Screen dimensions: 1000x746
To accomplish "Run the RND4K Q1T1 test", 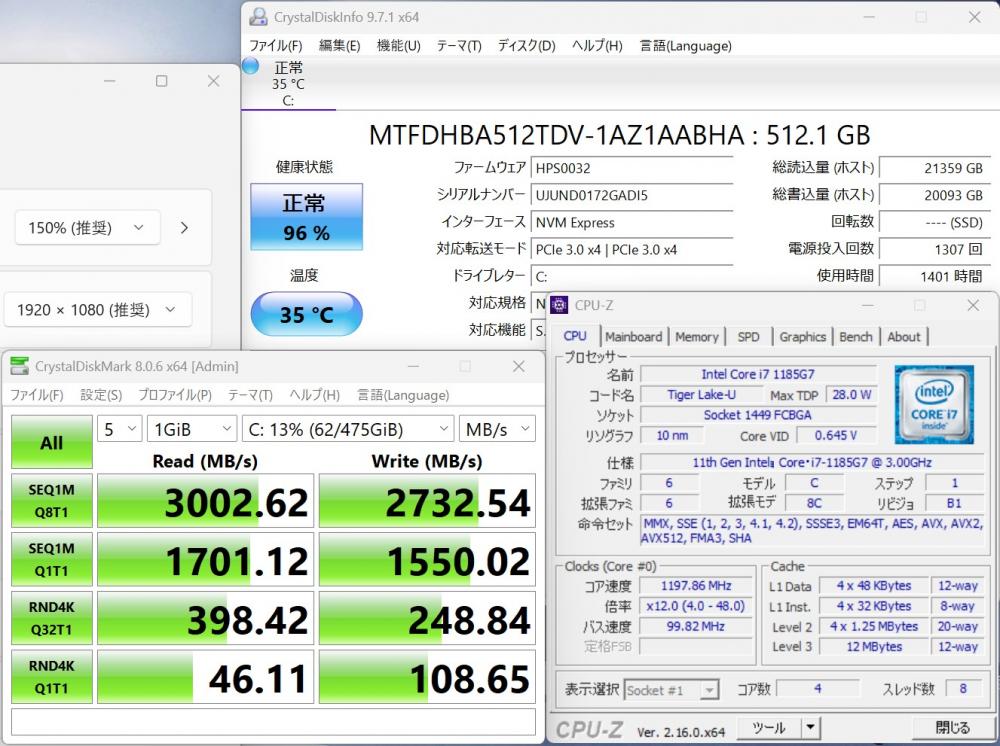I will 51,678.
